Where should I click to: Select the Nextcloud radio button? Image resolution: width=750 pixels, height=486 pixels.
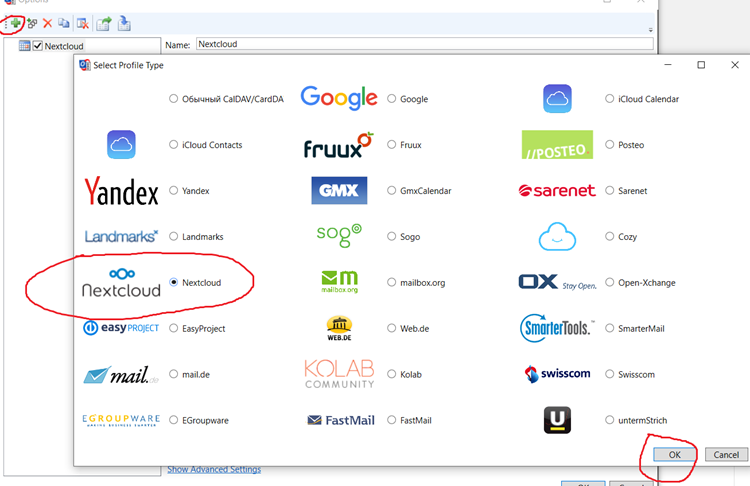click(174, 283)
